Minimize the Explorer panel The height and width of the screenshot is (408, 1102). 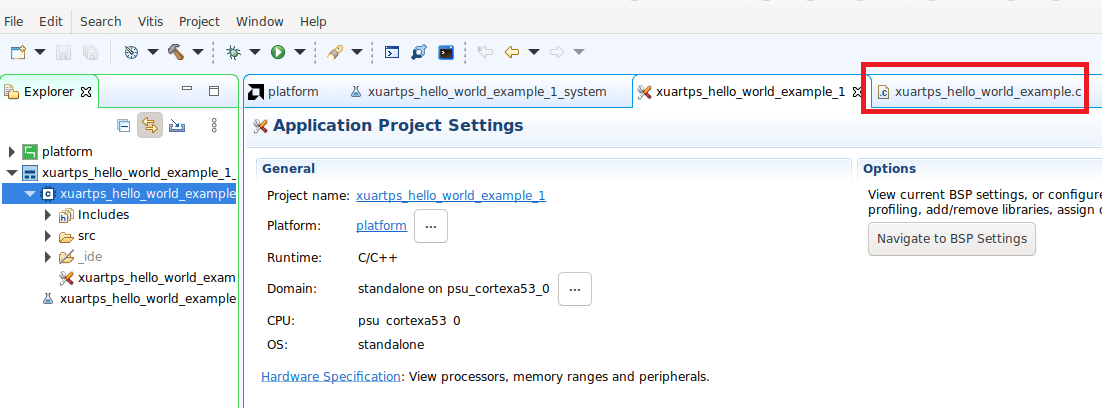(x=187, y=91)
